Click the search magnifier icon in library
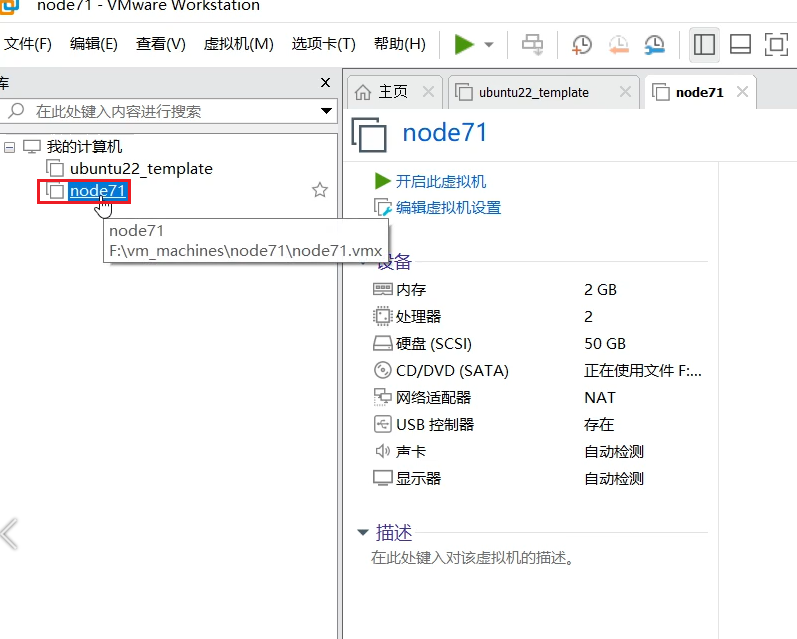The image size is (797, 639). click(x=16, y=110)
